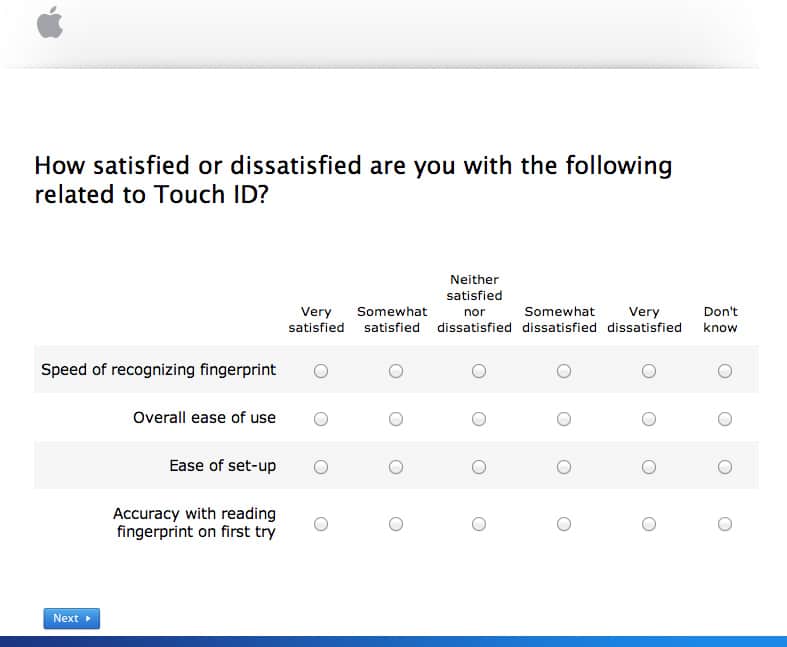Pick Neither satisfied nor dissatisfied for Accuracy row

pos(479,524)
